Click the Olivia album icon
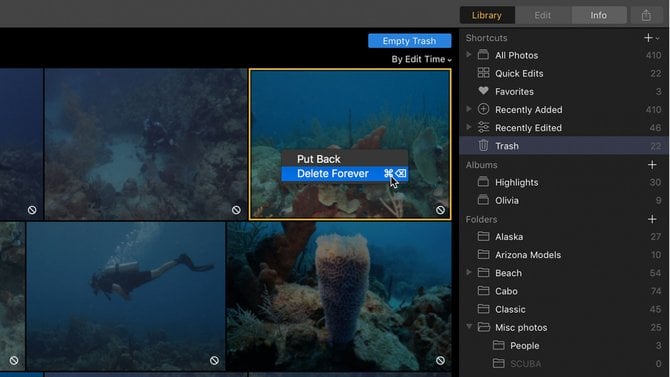The width and height of the screenshot is (670, 377). [483, 200]
